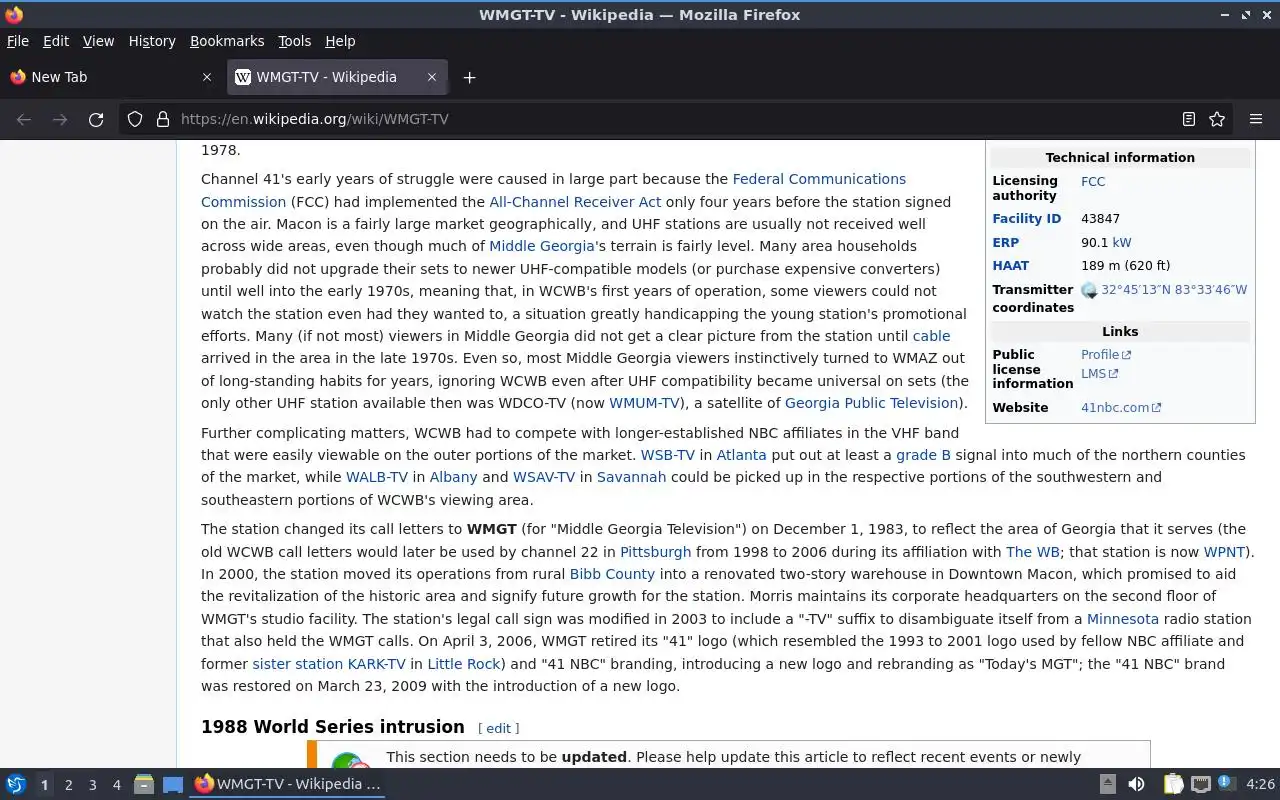Click the update notifier tray icon
Image resolution: width=1280 pixels, height=800 pixels.
click(x=1226, y=783)
